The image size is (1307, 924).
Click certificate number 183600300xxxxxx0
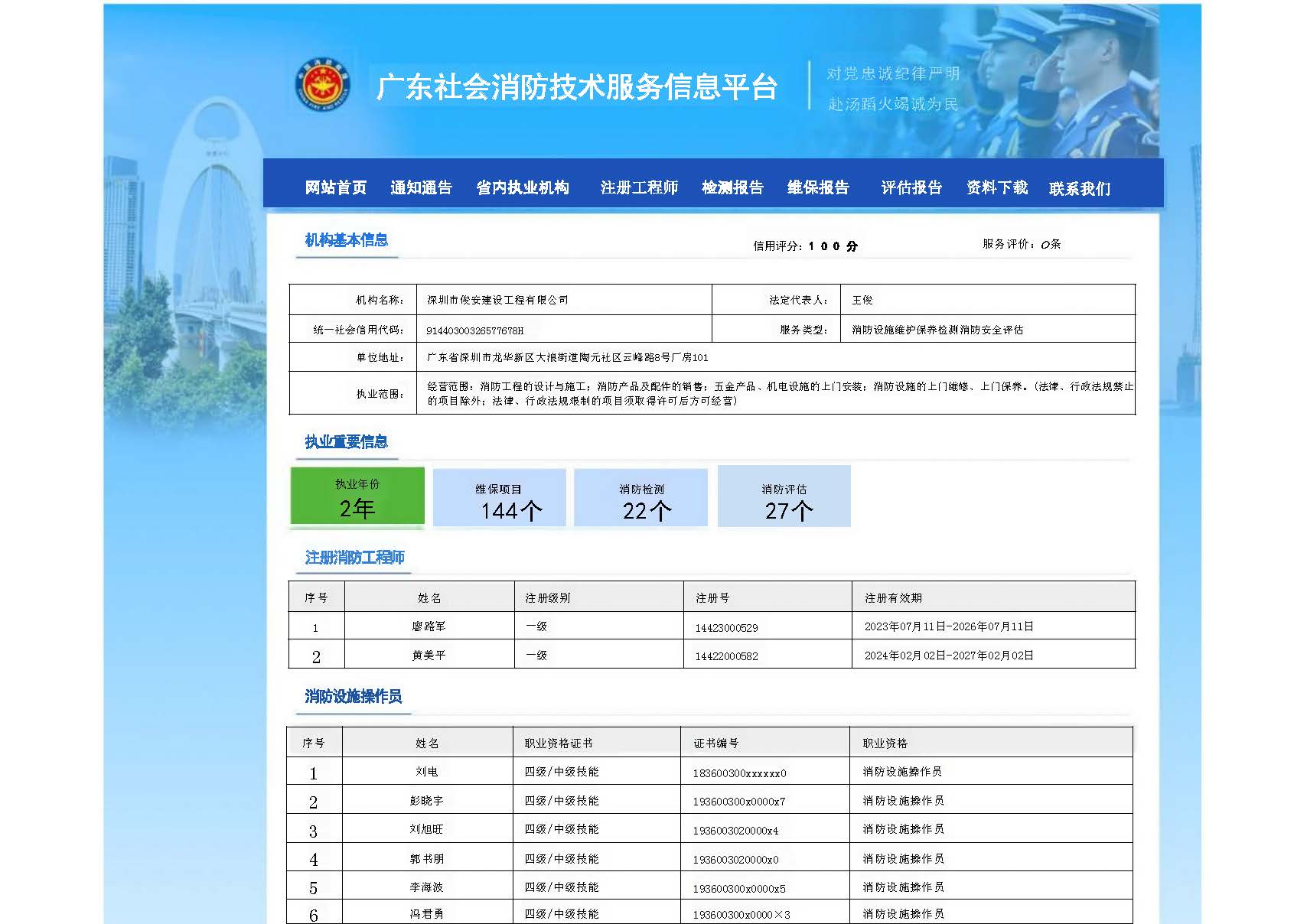coord(739,773)
